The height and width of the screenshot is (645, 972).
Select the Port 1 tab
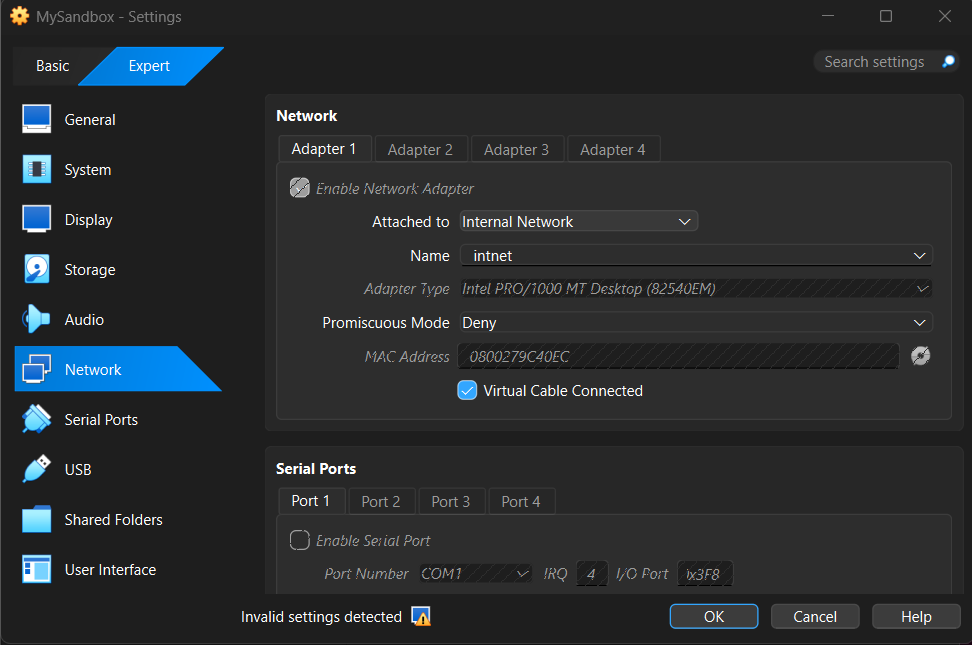[x=311, y=500]
